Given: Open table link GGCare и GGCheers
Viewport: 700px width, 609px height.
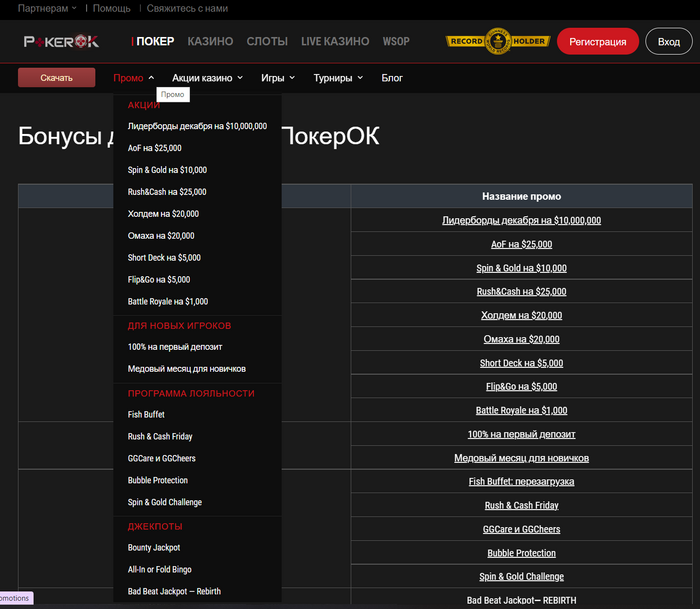Looking at the screenshot, I should coord(521,529).
